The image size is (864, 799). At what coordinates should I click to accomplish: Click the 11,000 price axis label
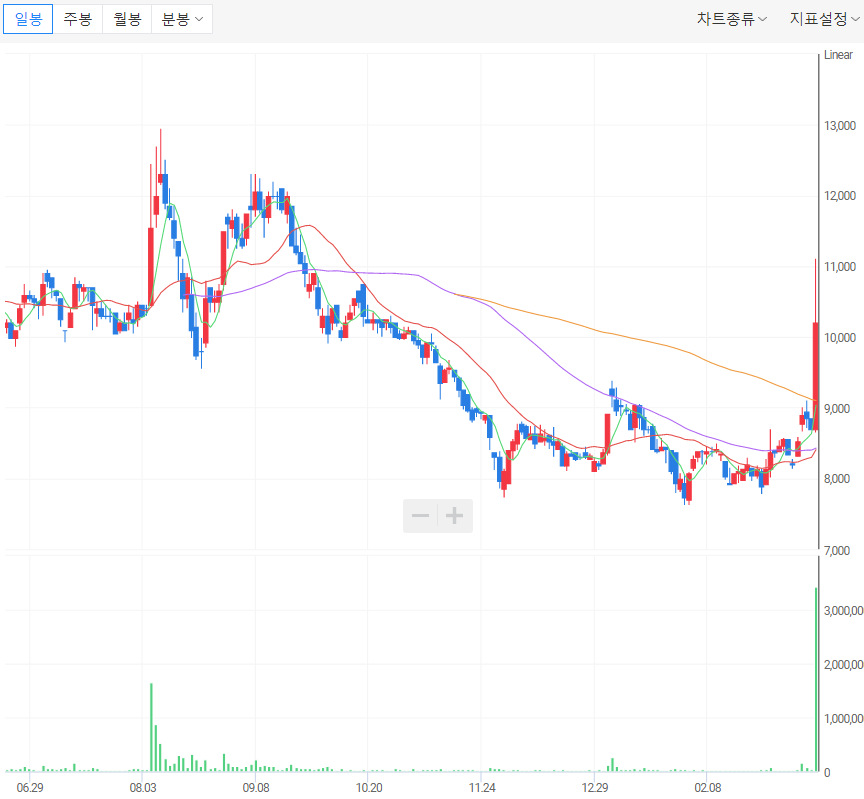pos(840,267)
